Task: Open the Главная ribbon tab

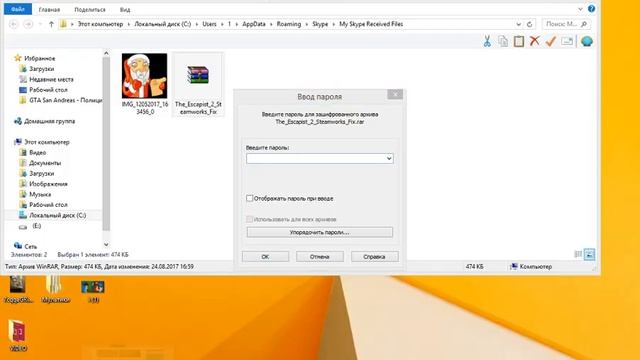Action: coord(49,9)
